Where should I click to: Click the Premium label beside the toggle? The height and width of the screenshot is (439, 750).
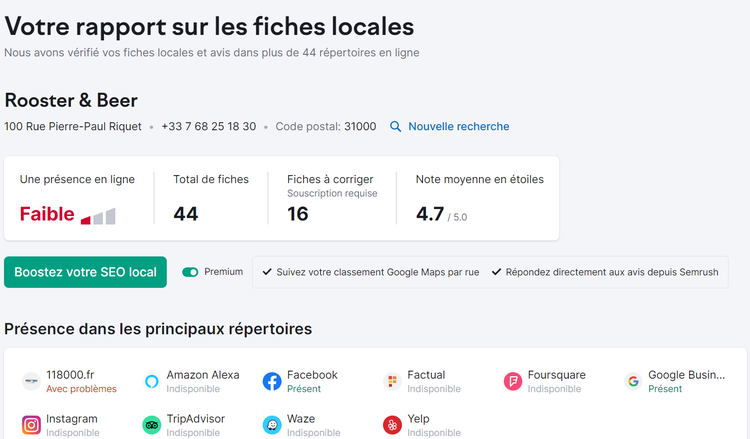tap(223, 272)
